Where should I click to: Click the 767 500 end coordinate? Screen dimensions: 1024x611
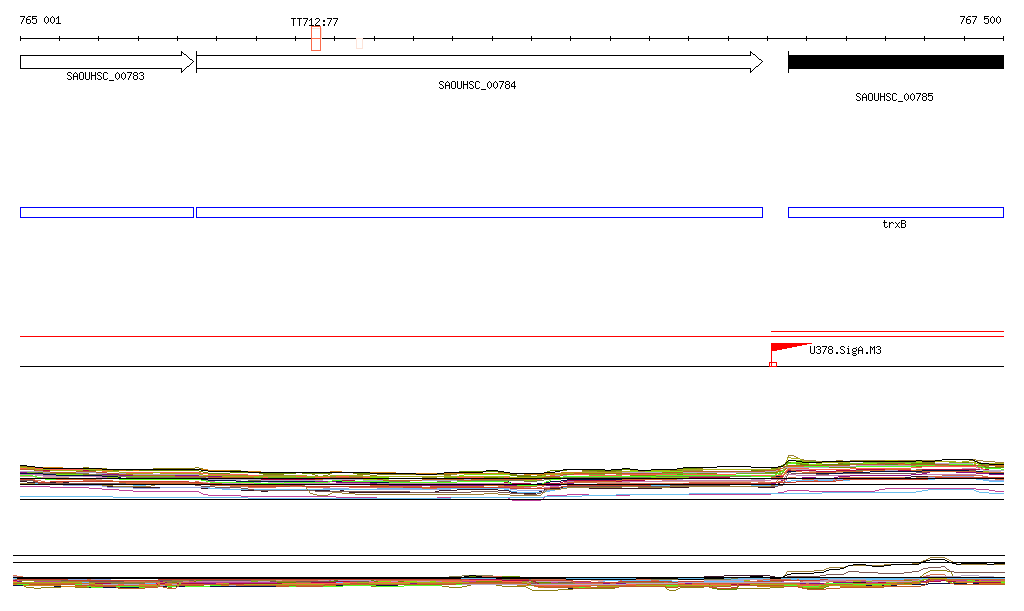click(979, 20)
